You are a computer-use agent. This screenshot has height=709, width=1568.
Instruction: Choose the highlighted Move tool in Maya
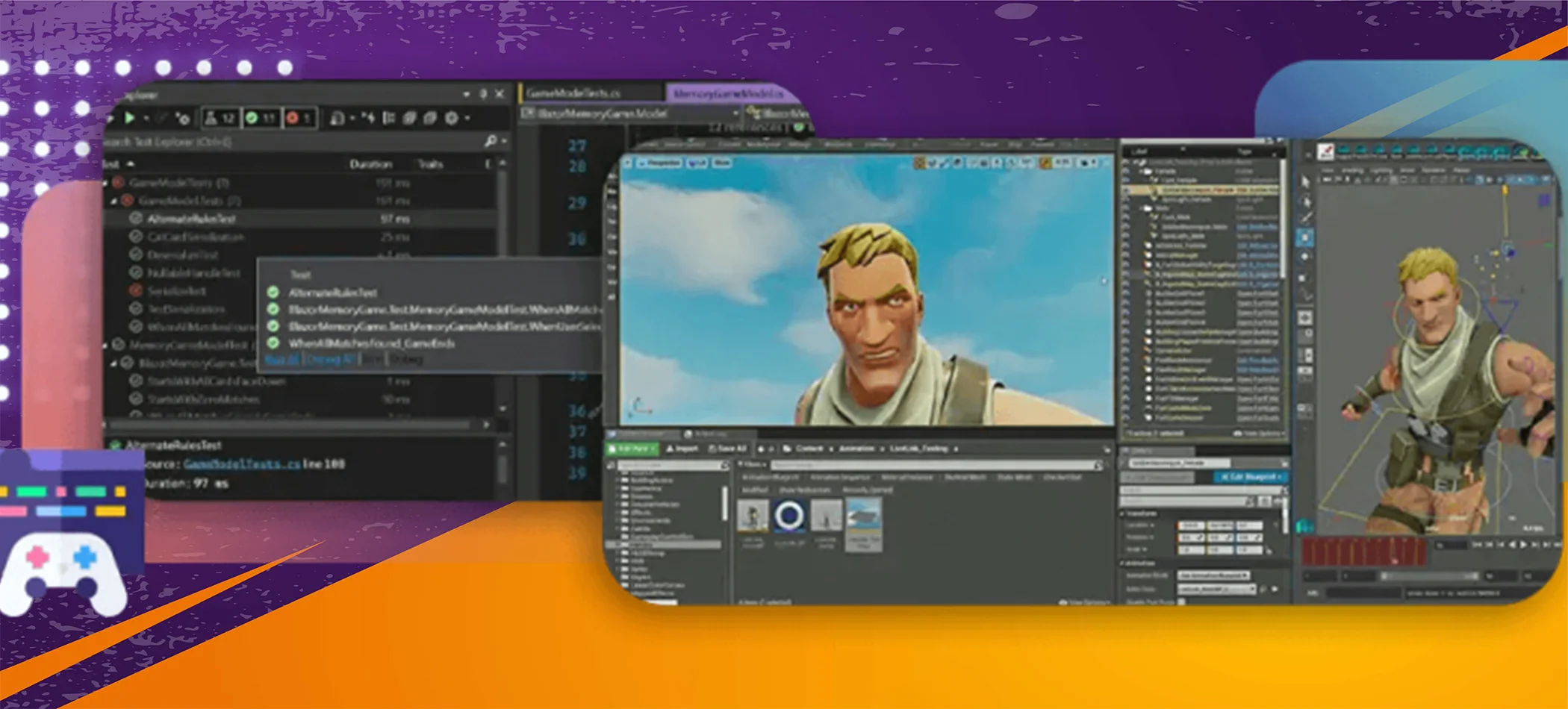[1305, 238]
